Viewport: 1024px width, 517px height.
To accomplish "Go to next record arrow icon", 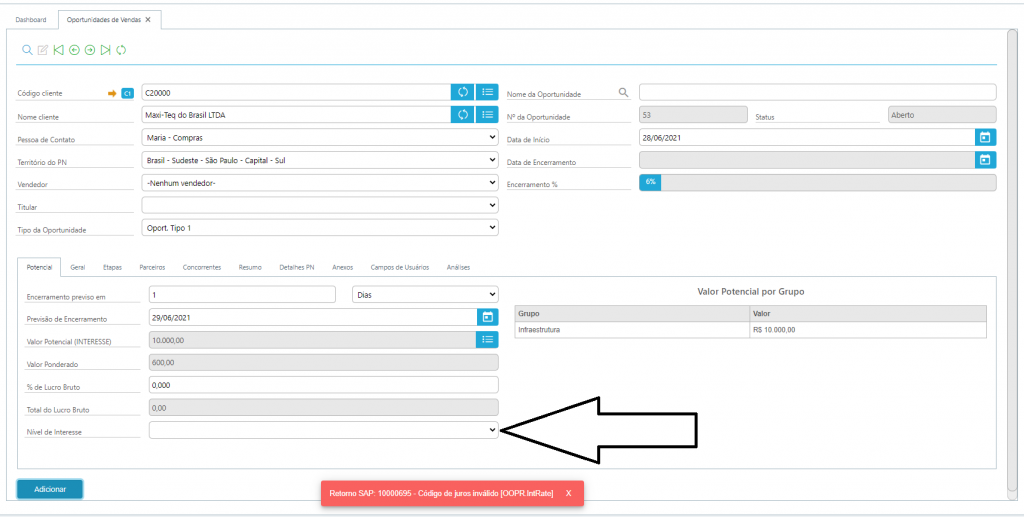I will 90,49.
